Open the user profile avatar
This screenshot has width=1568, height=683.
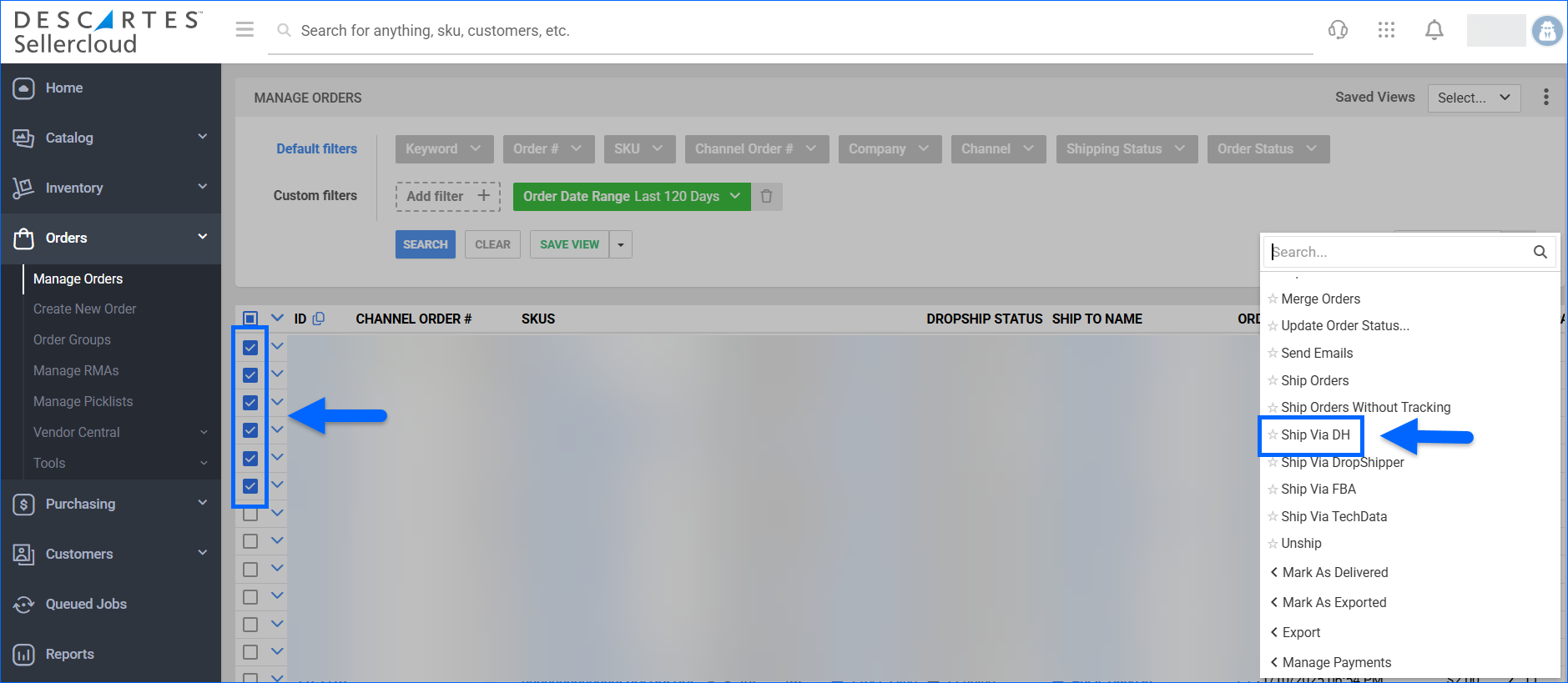pos(1547,31)
